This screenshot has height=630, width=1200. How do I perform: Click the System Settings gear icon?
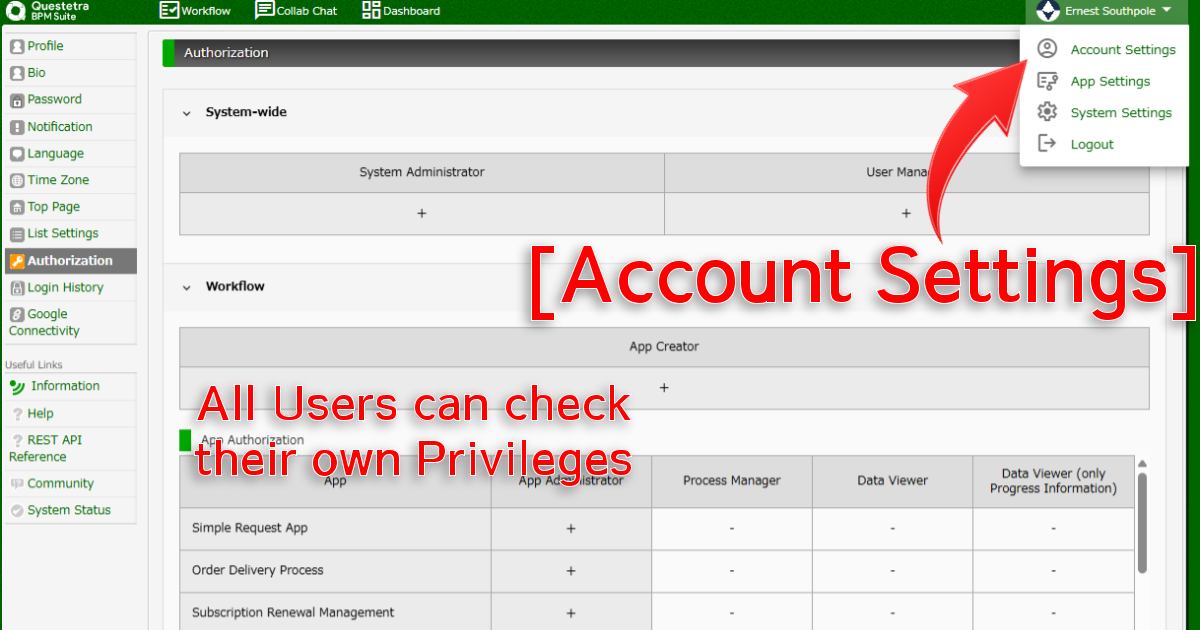pos(1047,112)
